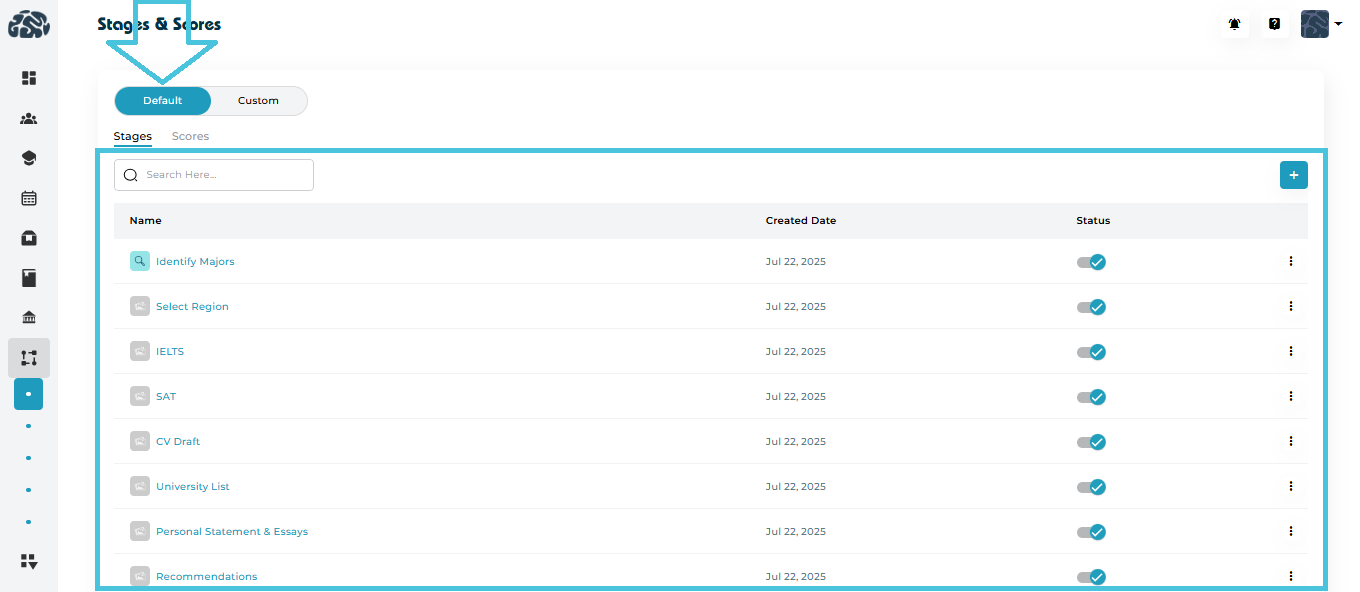Disable the IELTS stage status toggle
Image resolution: width=1360 pixels, height=592 pixels.
(1091, 352)
